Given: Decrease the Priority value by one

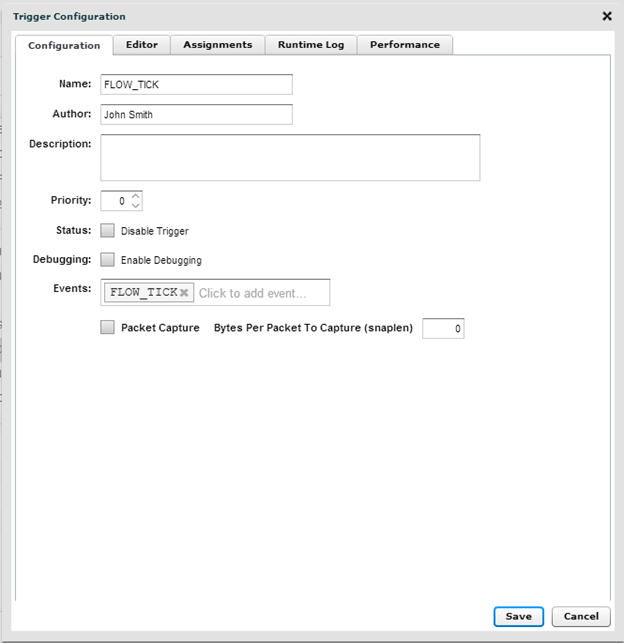Looking at the screenshot, I should 136,206.
